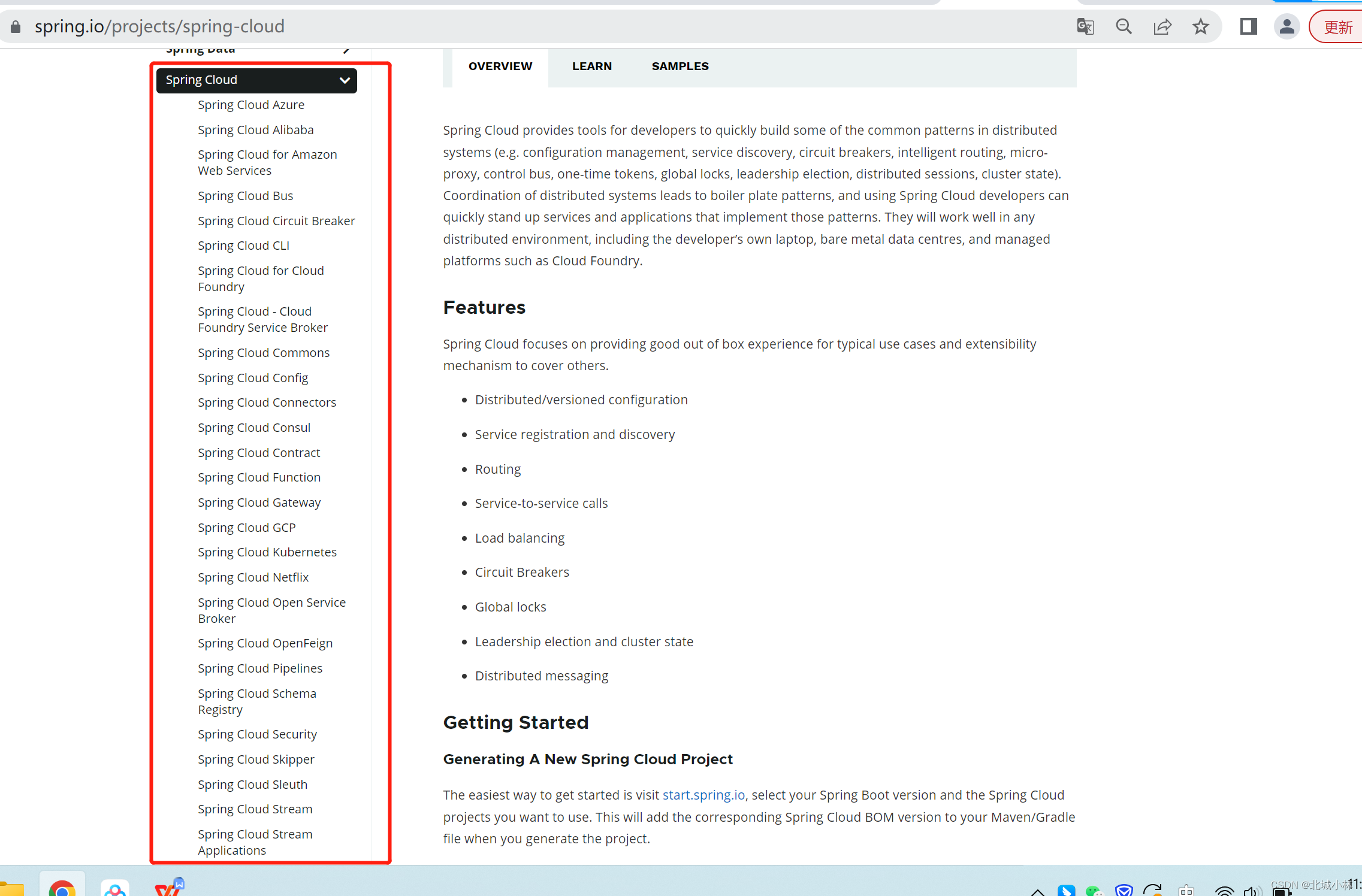The height and width of the screenshot is (896, 1362).
Task: Click the 'Distributed messaging' feature item
Action: [542, 676]
